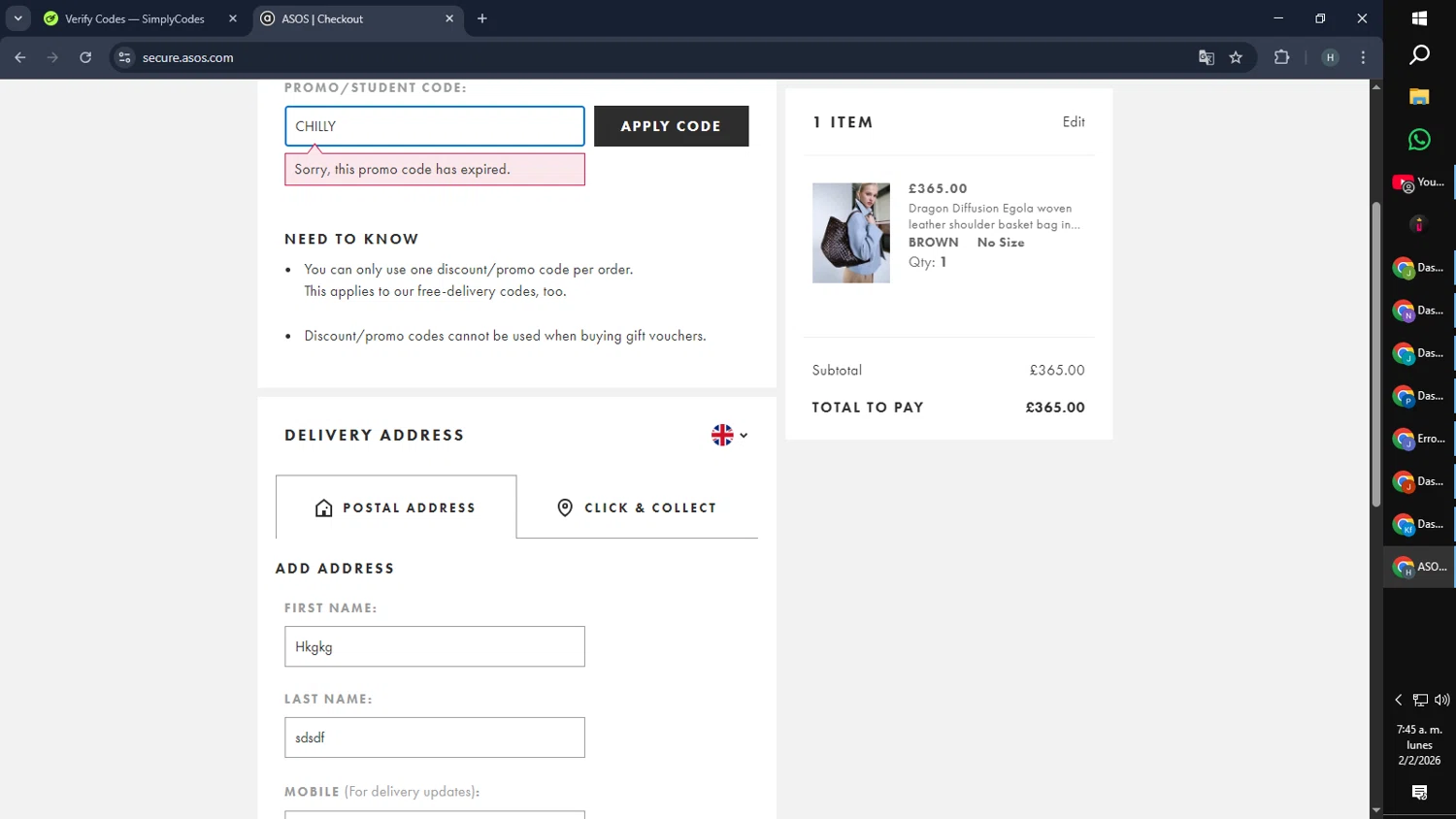Change delivery country via UK flag dropdown
The height and width of the screenshot is (819, 1456).
729,435
